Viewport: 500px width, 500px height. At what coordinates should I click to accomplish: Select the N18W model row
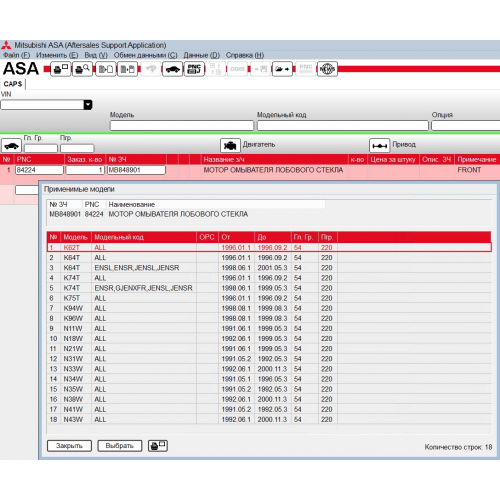point(269,338)
